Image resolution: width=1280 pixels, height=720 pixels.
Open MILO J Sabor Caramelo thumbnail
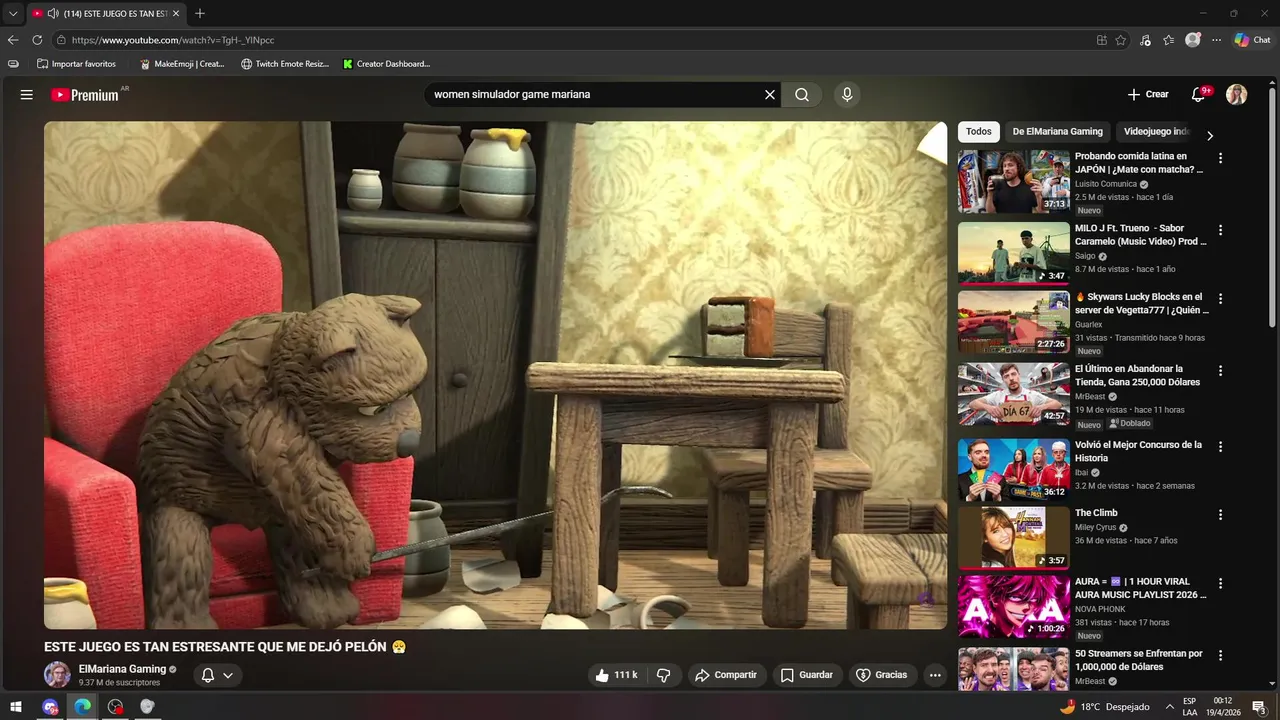[1014, 254]
